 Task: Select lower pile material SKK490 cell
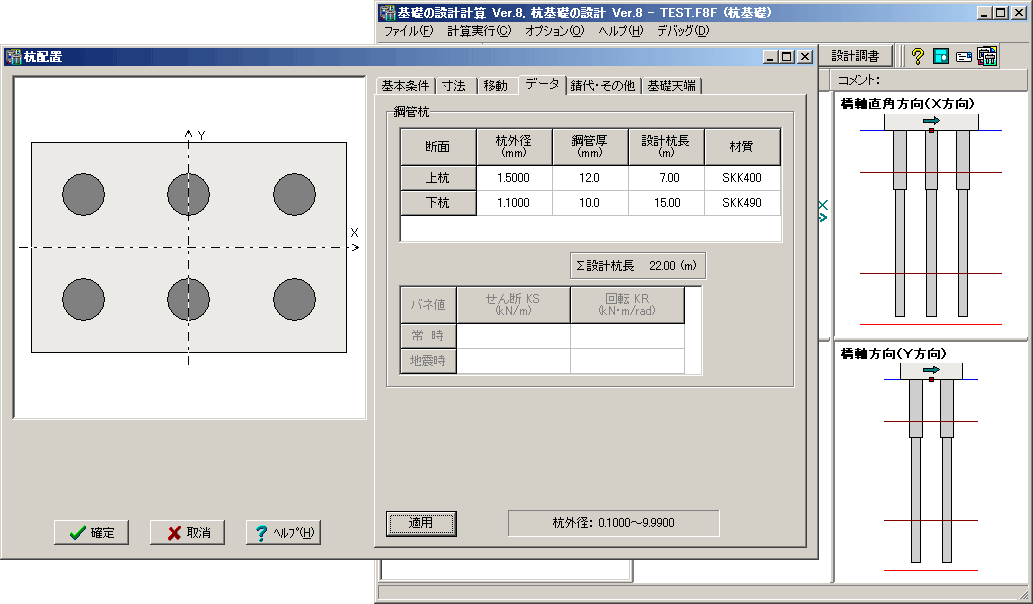(742, 203)
